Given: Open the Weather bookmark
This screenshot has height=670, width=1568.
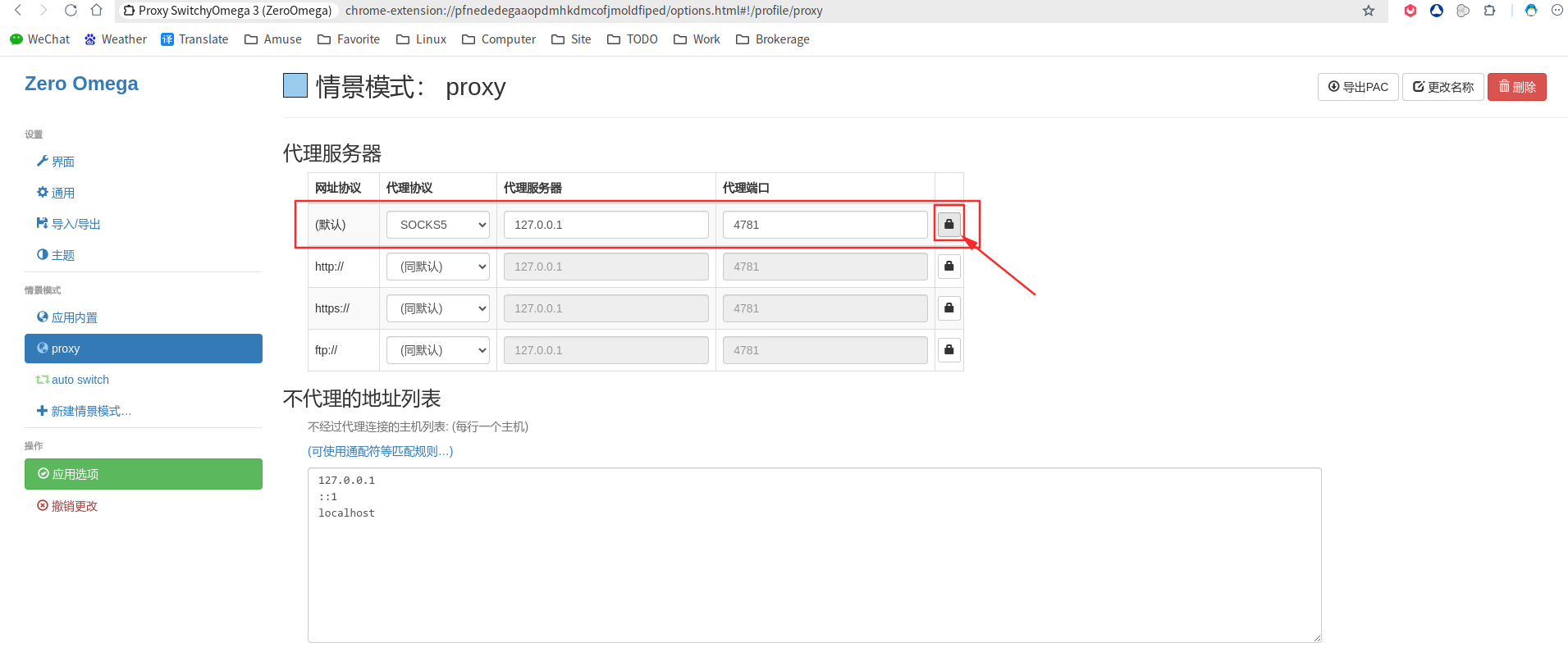Looking at the screenshot, I should click(116, 39).
